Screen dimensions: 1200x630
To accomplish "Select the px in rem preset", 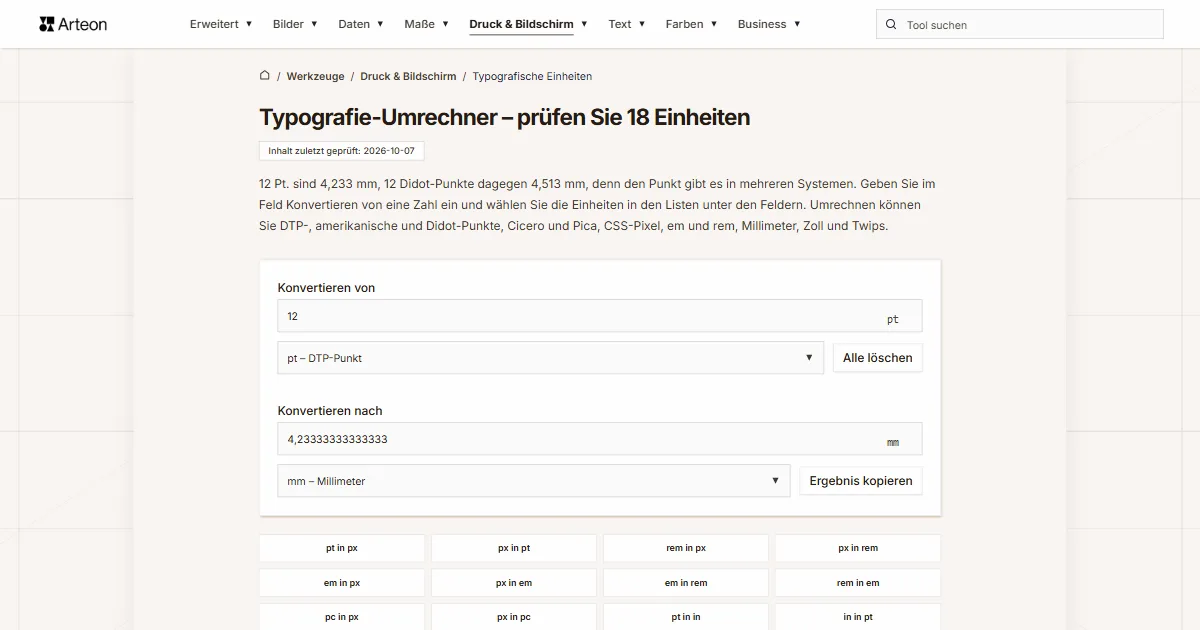I will [858, 548].
